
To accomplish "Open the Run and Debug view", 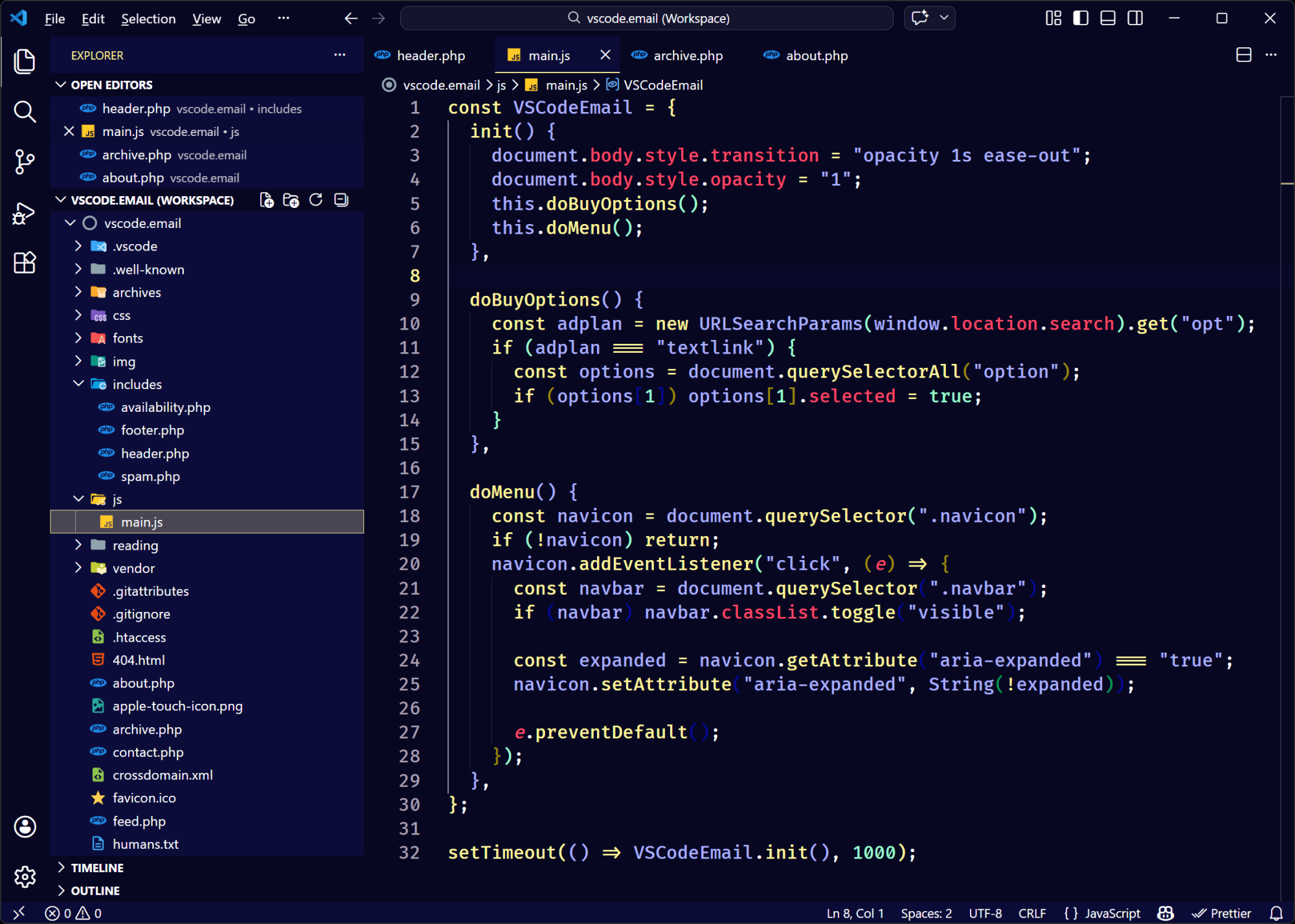I will [x=25, y=212].
